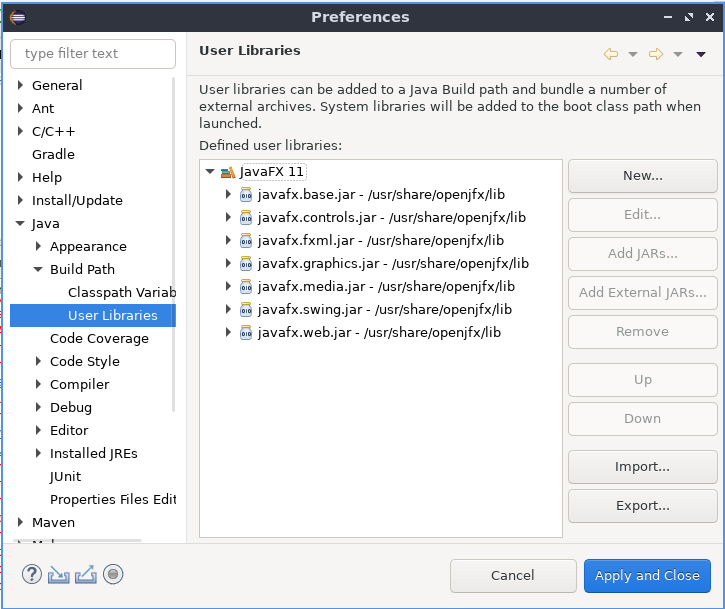Select the javafx.base.jar jar icon
725x609 pixels.
(x=246, y=194)
